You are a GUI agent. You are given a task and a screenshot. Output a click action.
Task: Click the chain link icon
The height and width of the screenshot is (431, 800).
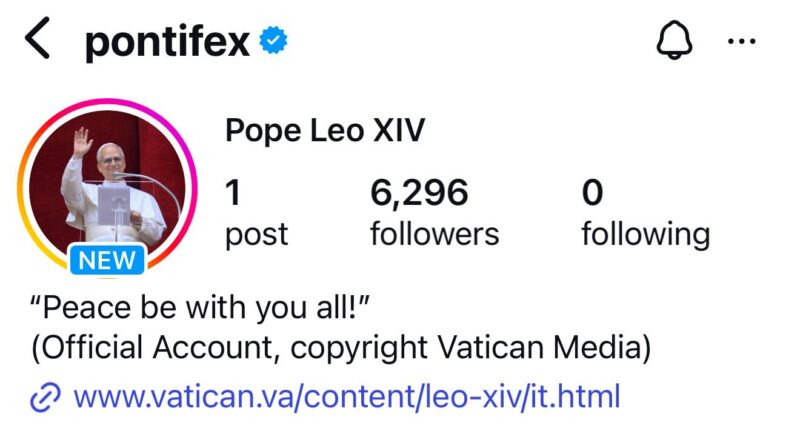point(46,397)
